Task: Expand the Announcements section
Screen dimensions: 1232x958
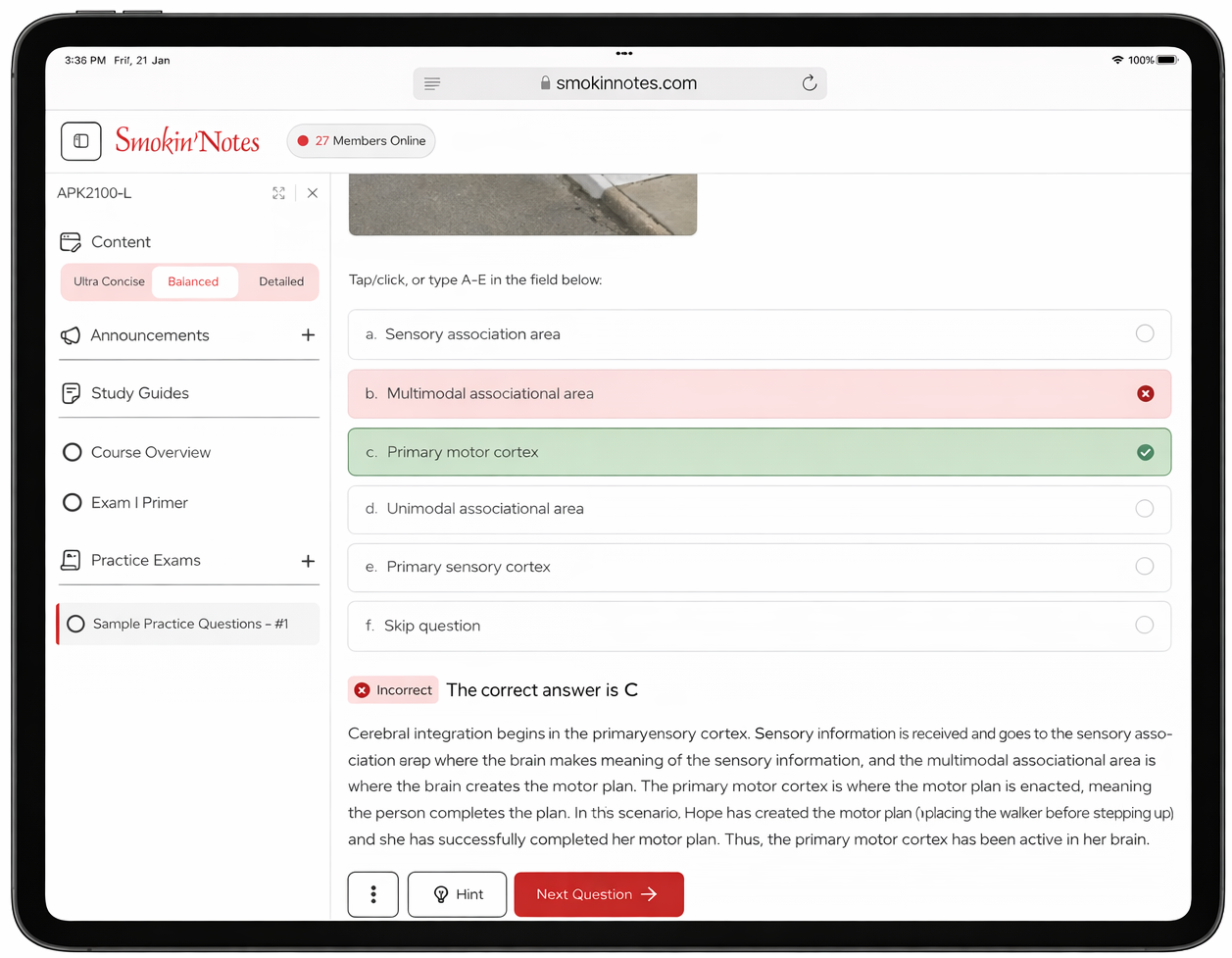Action: point(308,335)
